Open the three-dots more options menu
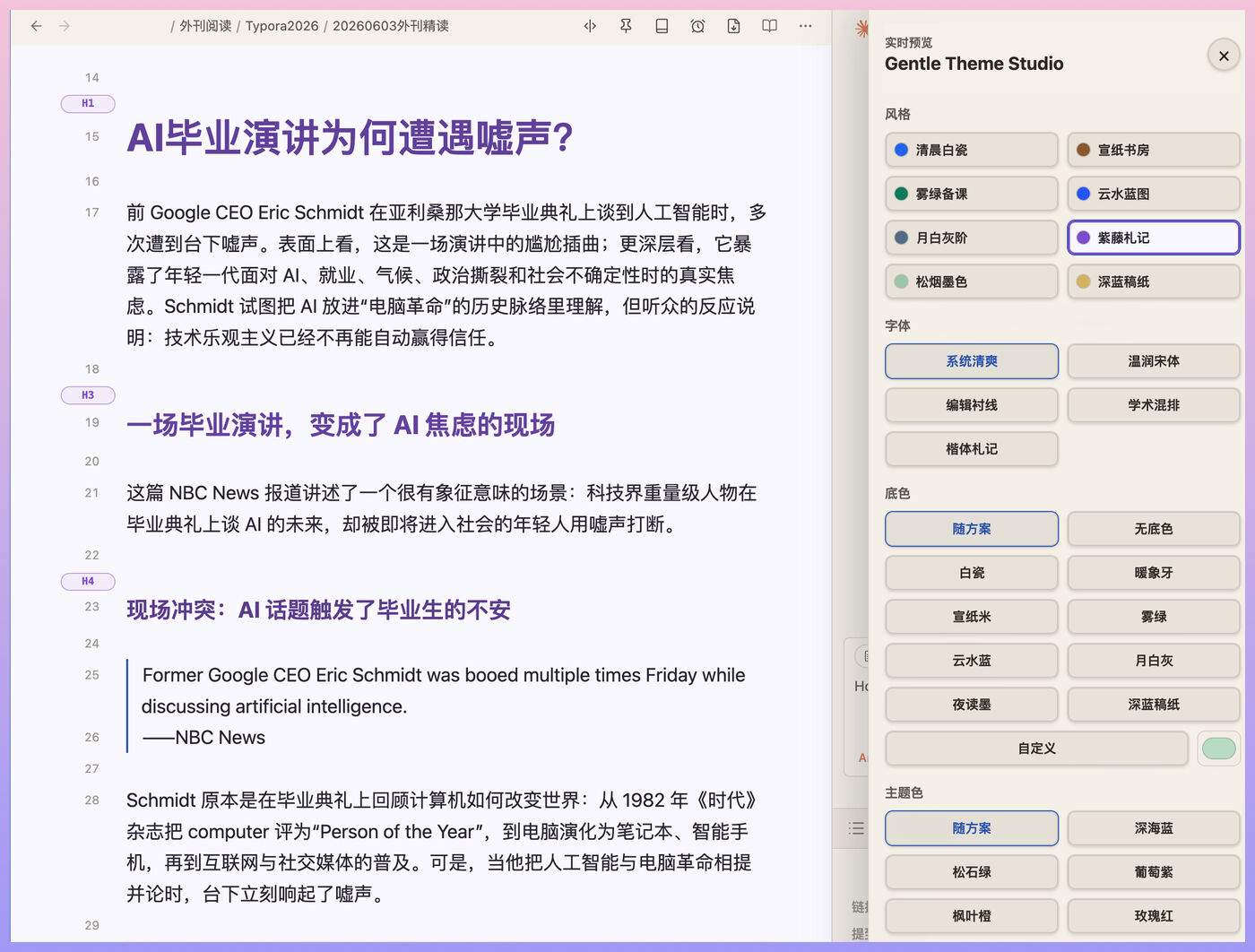Screen dimensions: 1255x952 click(805, 26)
